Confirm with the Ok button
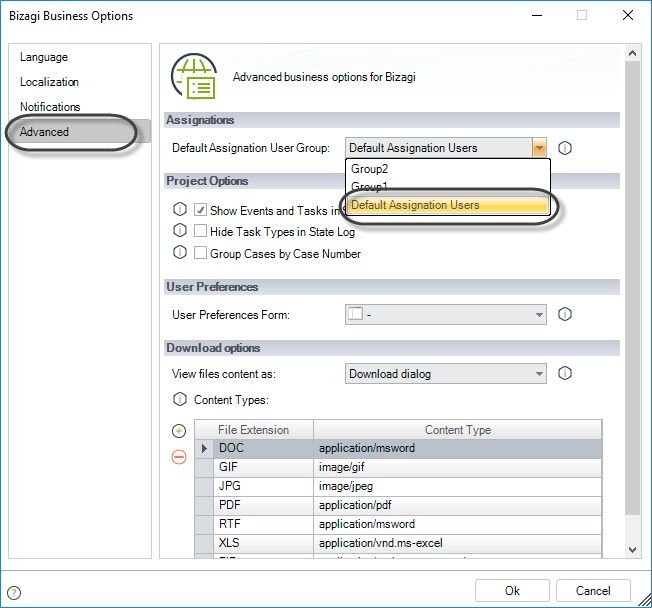 click(x=512, y=591)
